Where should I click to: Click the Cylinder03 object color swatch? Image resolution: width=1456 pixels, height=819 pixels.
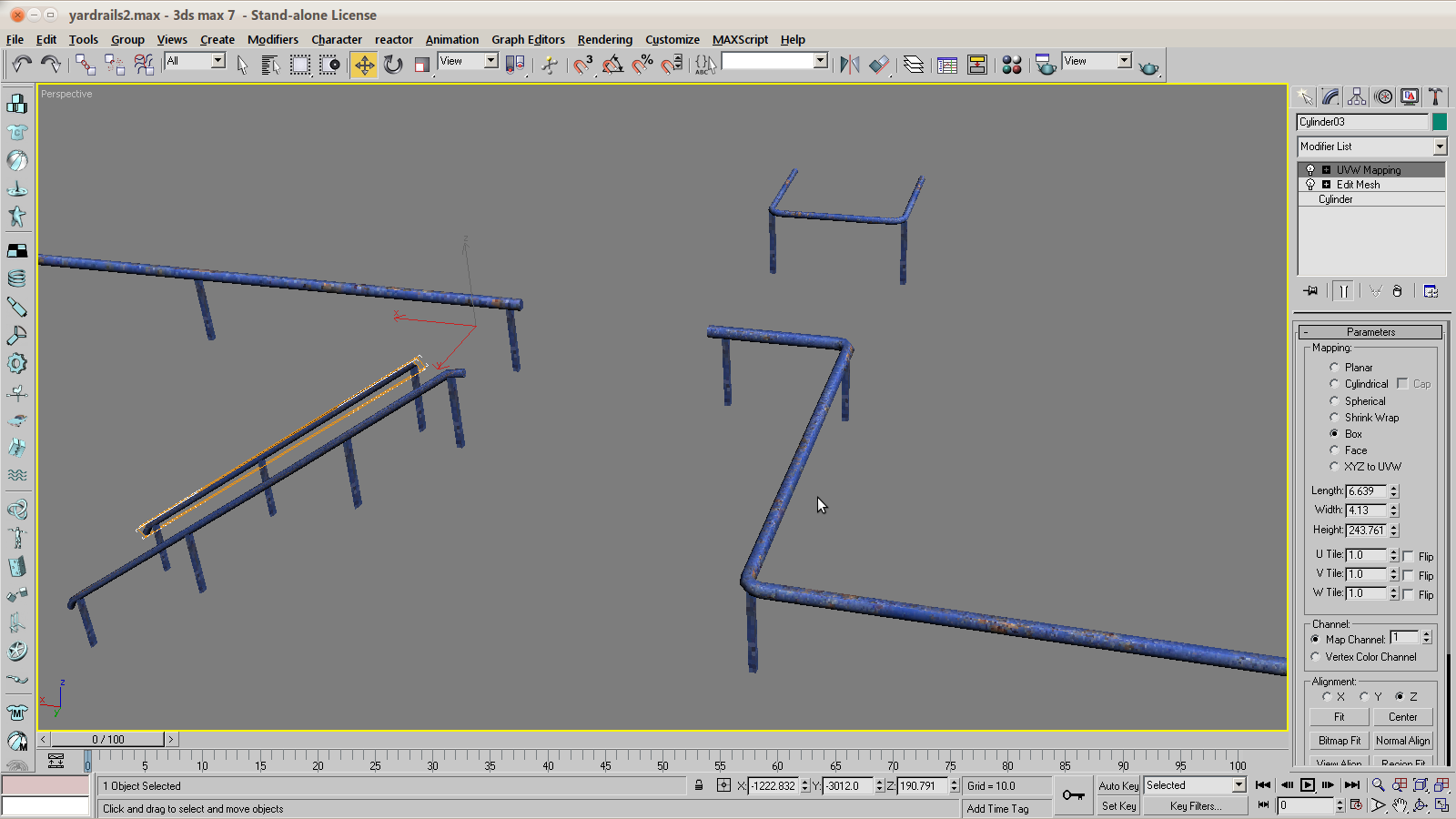1440,122
